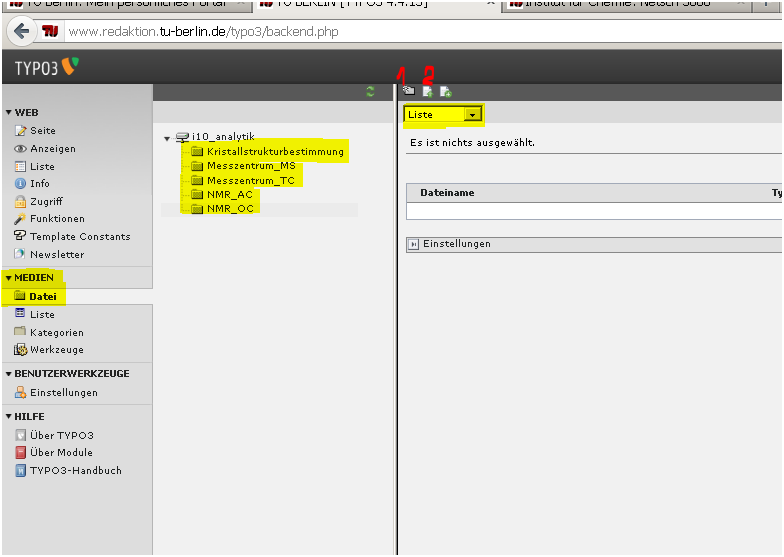Viewport: 784px width, 557px height.
Task: Click the create new folder toolbar icon
Action: pyautogui.click(x=409, y=90)
